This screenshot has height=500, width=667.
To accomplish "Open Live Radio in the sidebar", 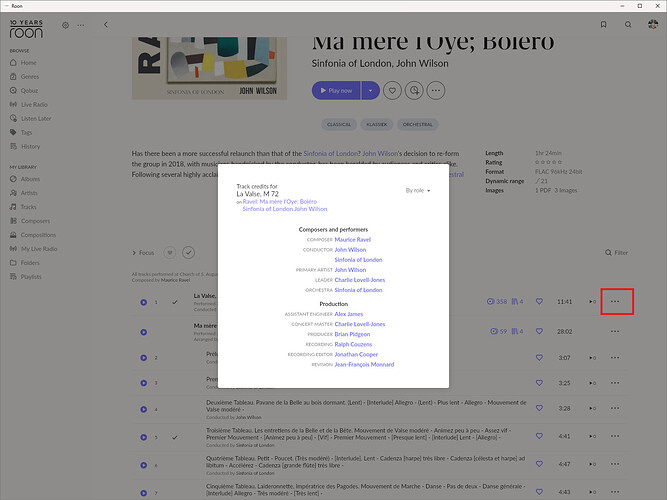I will click(29, 105).
